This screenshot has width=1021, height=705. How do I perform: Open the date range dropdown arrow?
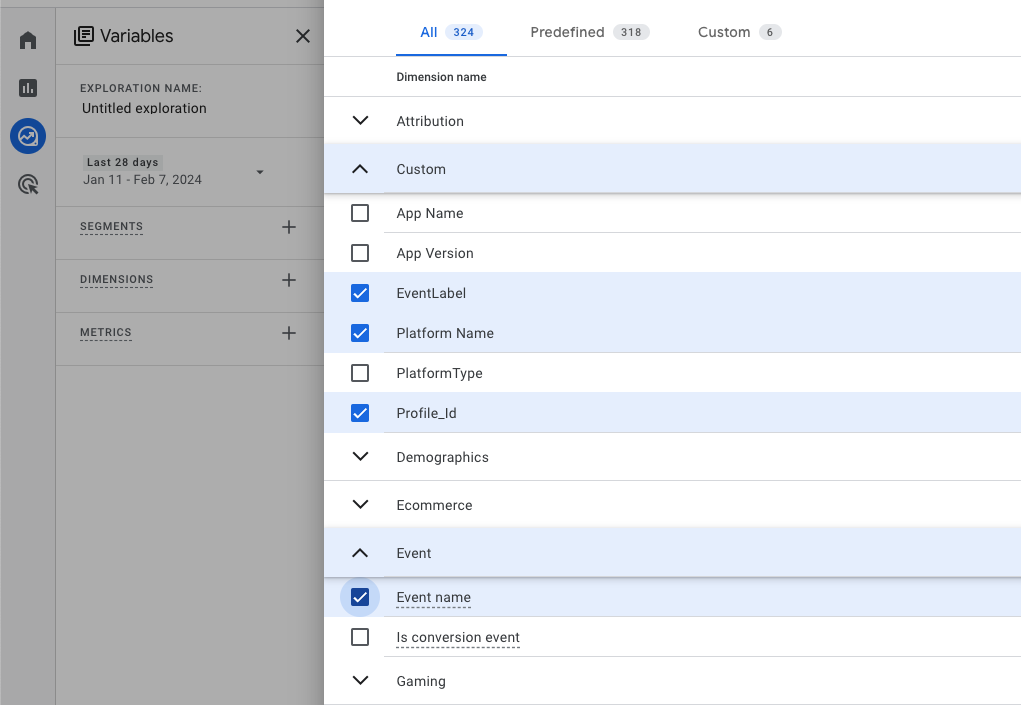[260, 173]
